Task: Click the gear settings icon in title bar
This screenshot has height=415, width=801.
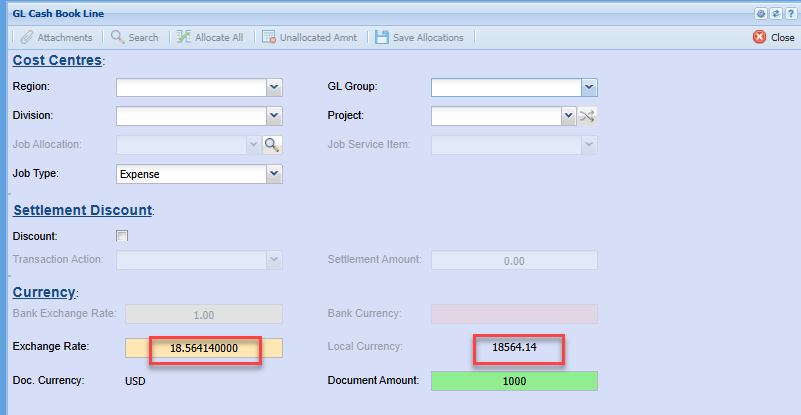Action: [761, 14]
